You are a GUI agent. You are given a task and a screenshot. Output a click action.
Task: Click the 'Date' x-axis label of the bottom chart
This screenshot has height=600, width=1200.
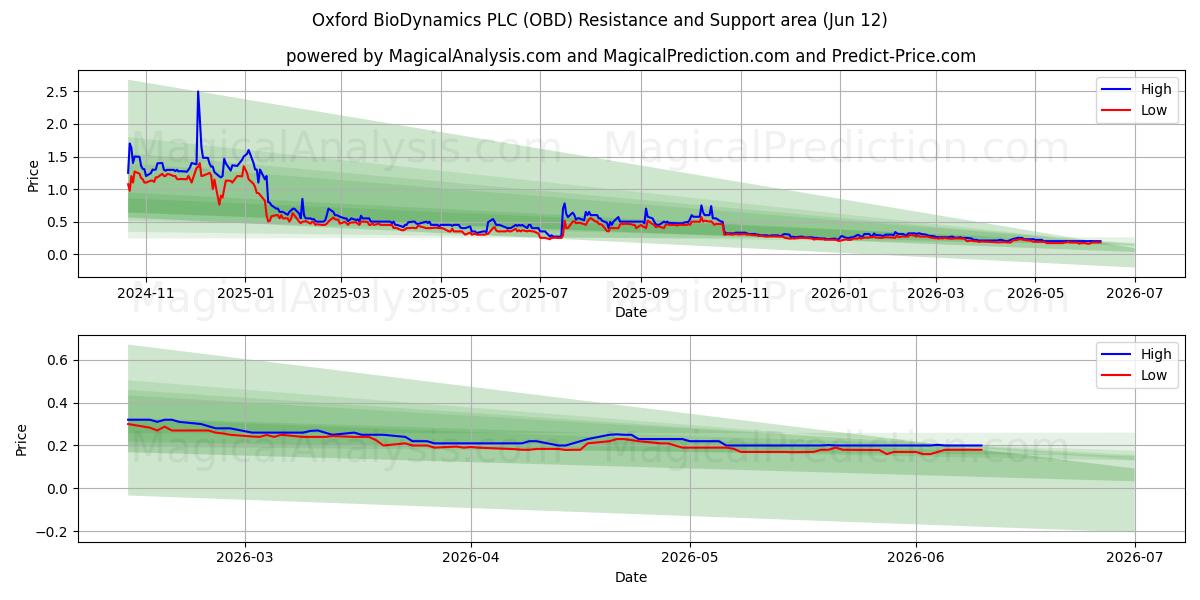pos(631,577)
